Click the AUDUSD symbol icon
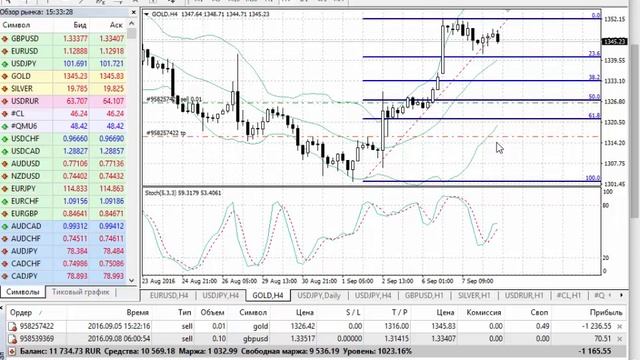 (5, 164)
